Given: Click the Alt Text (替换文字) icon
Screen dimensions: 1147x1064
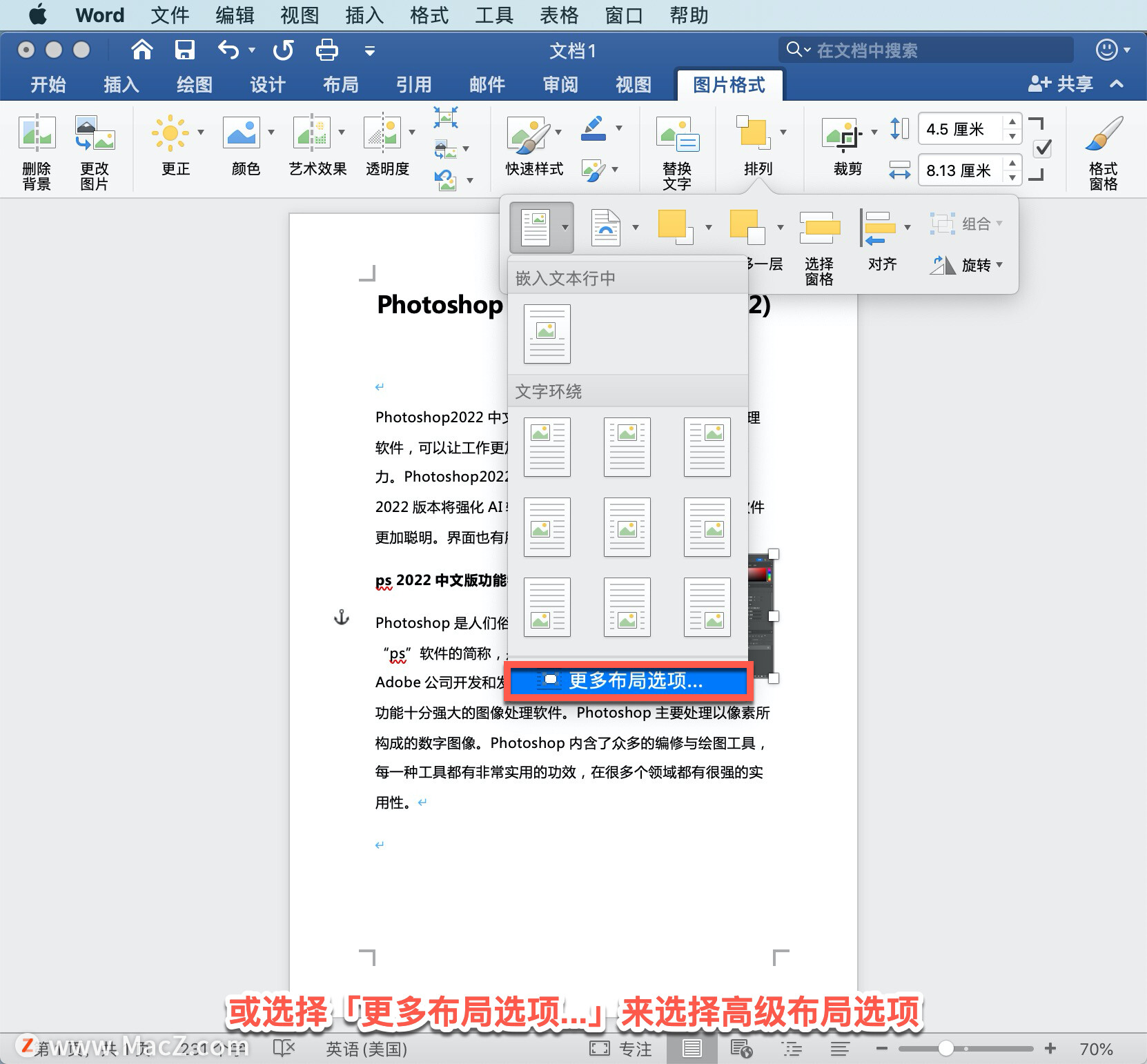Looking at the screenshot, I should coord(677,134).
